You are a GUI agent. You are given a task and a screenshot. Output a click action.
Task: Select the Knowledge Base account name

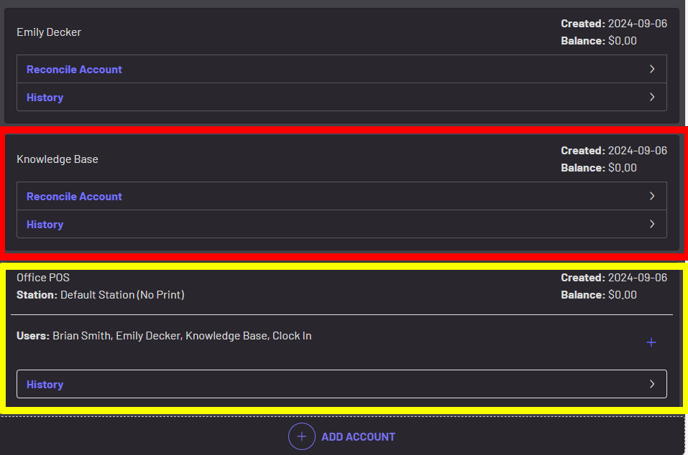(57, 159)
